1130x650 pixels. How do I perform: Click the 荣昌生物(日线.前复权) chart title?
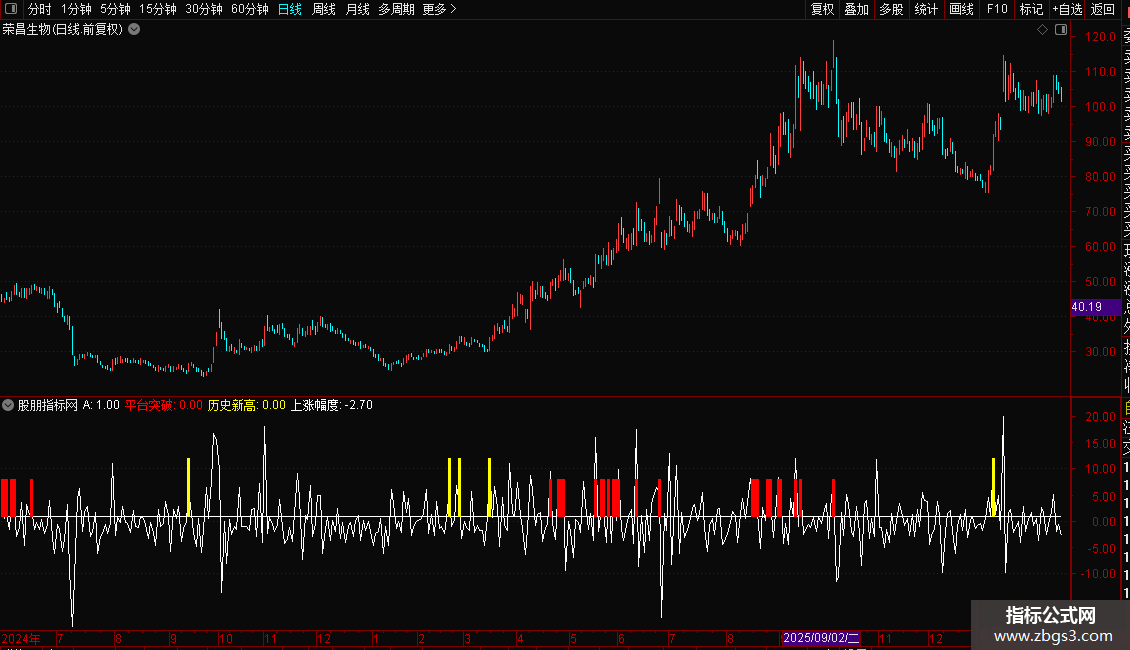pos(63,30)
